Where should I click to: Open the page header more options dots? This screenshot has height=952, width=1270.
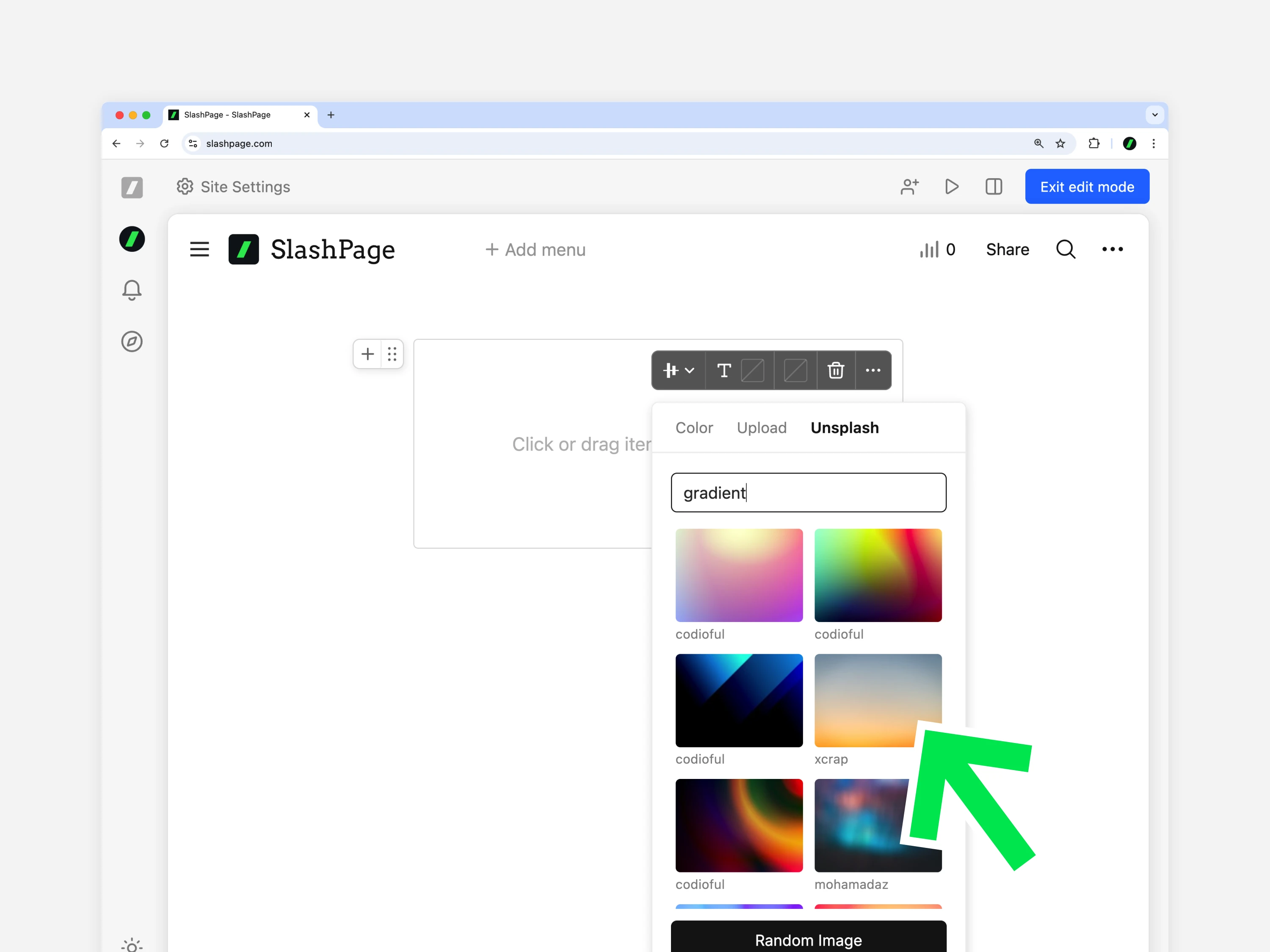pyautogui.click(x=1112, y=249)
